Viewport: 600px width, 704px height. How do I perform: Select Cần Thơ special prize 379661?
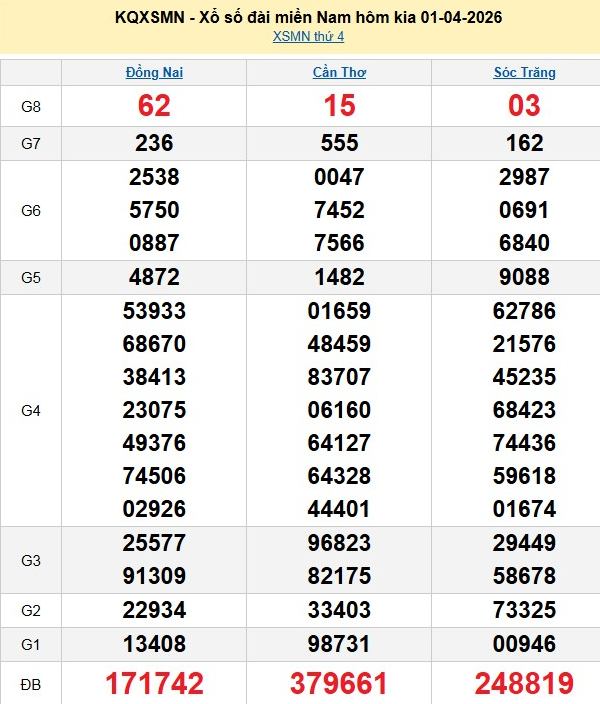click(x=339, y=683)
